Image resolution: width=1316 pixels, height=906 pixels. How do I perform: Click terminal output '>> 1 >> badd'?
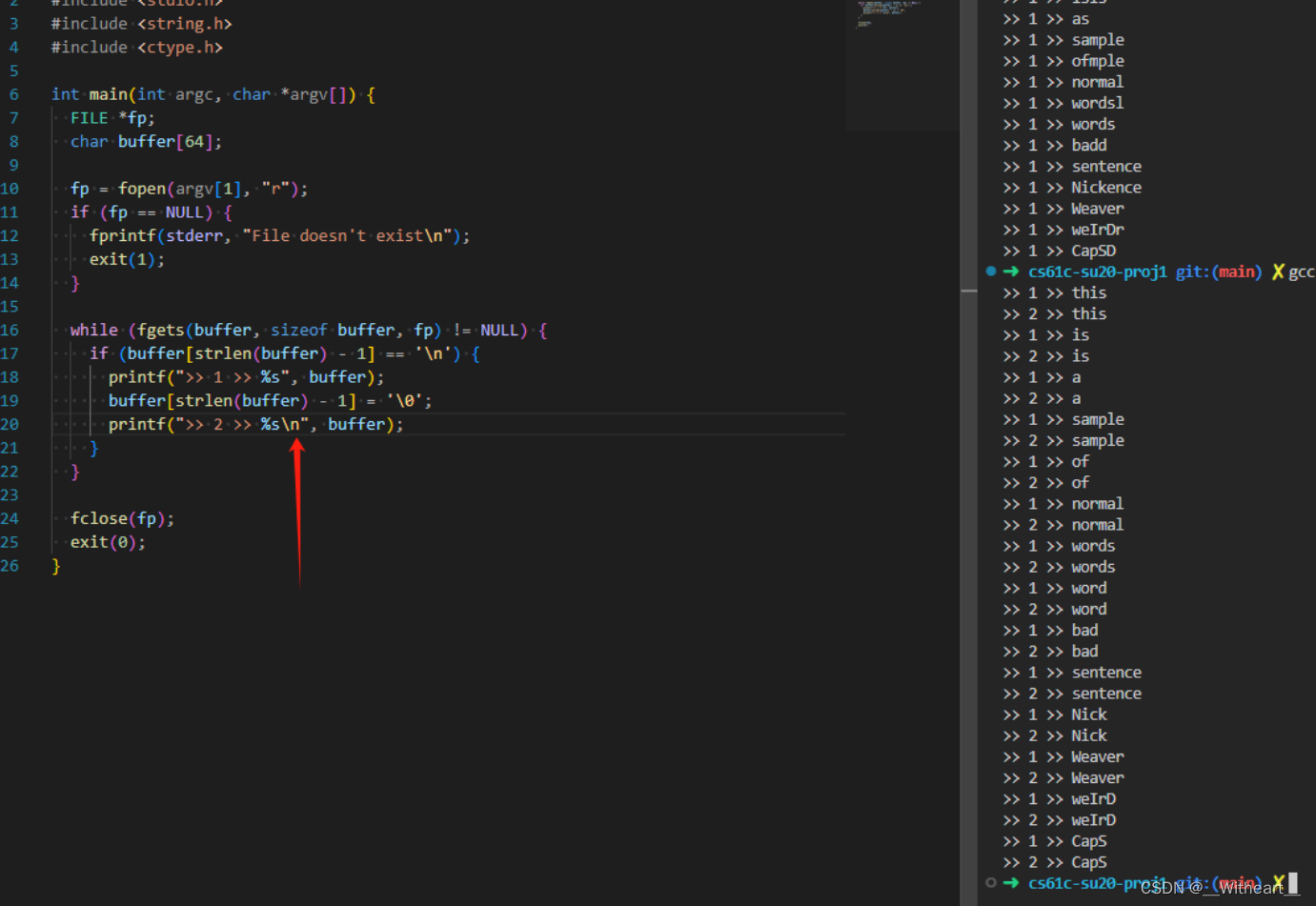(x=1055, y=145)
